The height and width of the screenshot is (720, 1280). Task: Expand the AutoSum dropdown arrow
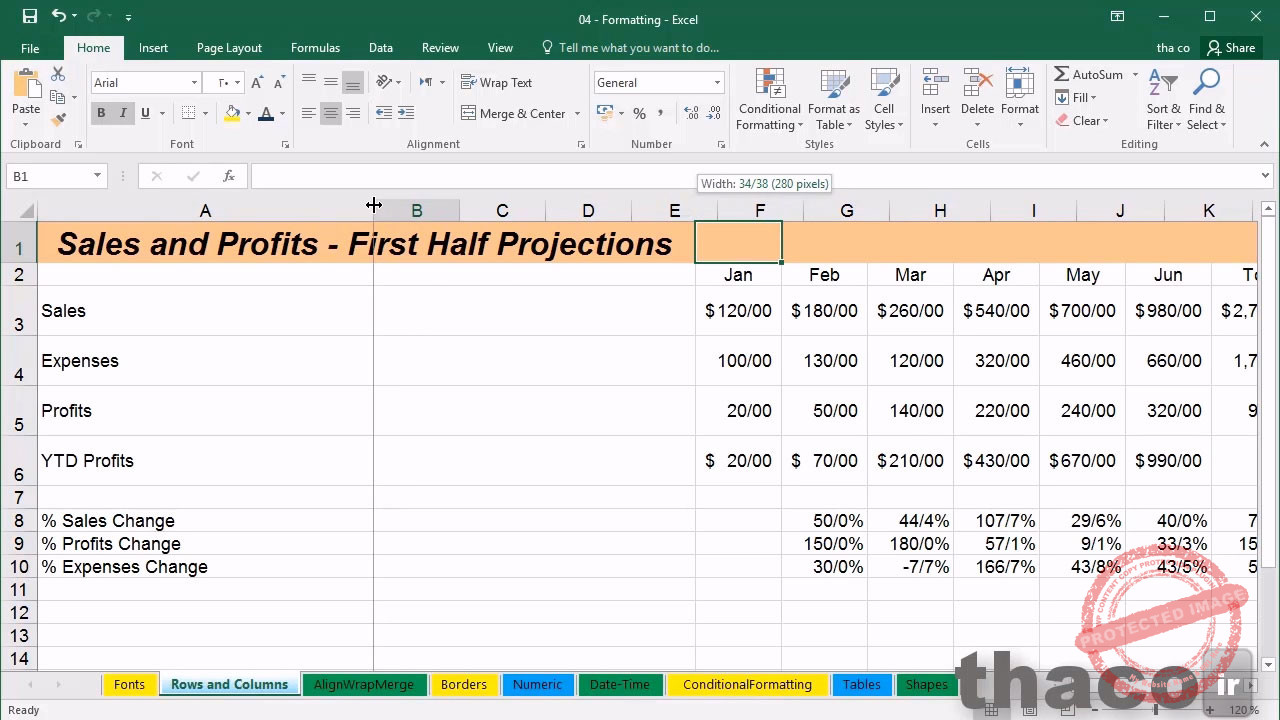tap(1135, 75)
